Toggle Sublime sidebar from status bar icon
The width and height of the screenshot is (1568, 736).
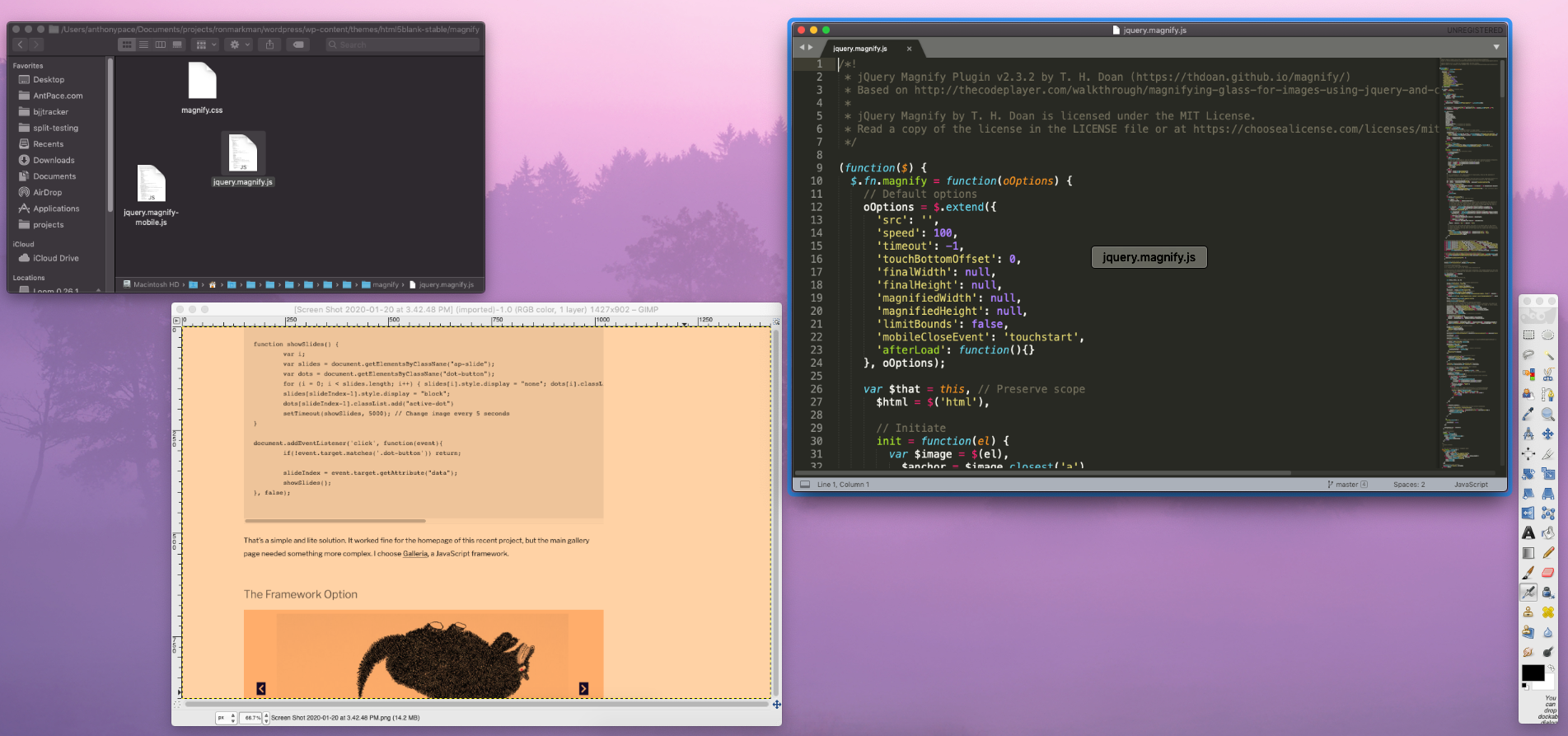pyautogui.click(x=805, y=485)
